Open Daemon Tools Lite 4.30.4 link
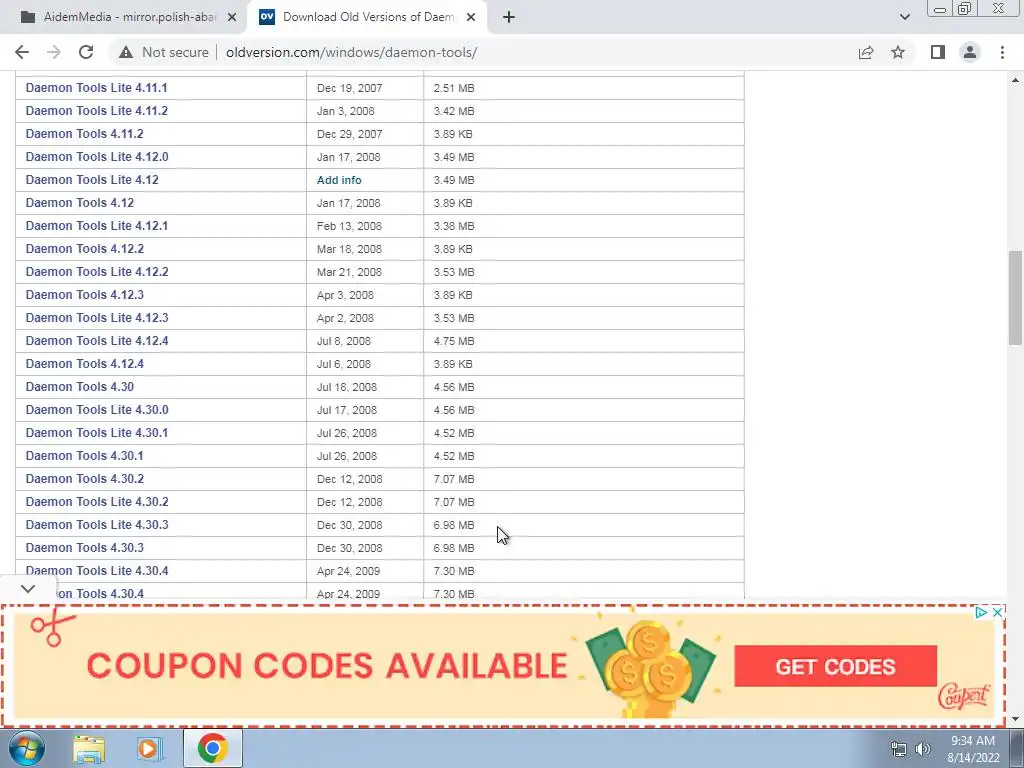Viewport: 1024px width, 768px height. pyautogui.click(x=97, y=570)
